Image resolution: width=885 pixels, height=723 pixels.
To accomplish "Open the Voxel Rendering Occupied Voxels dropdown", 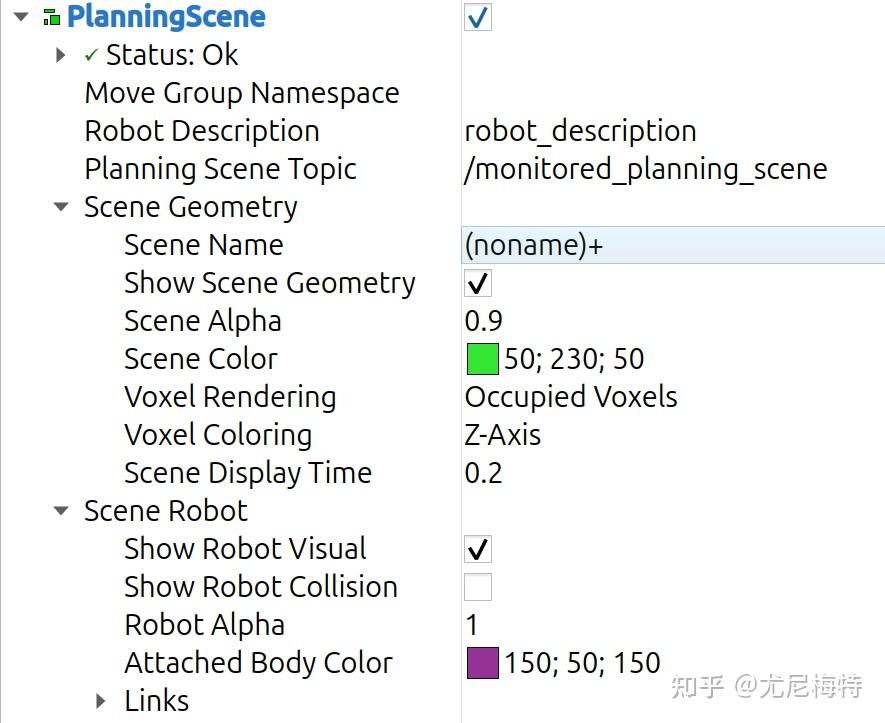I will click(x=571, y=397).
